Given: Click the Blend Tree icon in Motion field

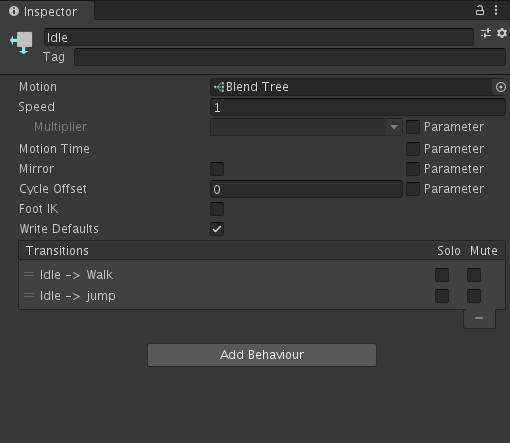Looking at the screenshot, I should (219, 87).
